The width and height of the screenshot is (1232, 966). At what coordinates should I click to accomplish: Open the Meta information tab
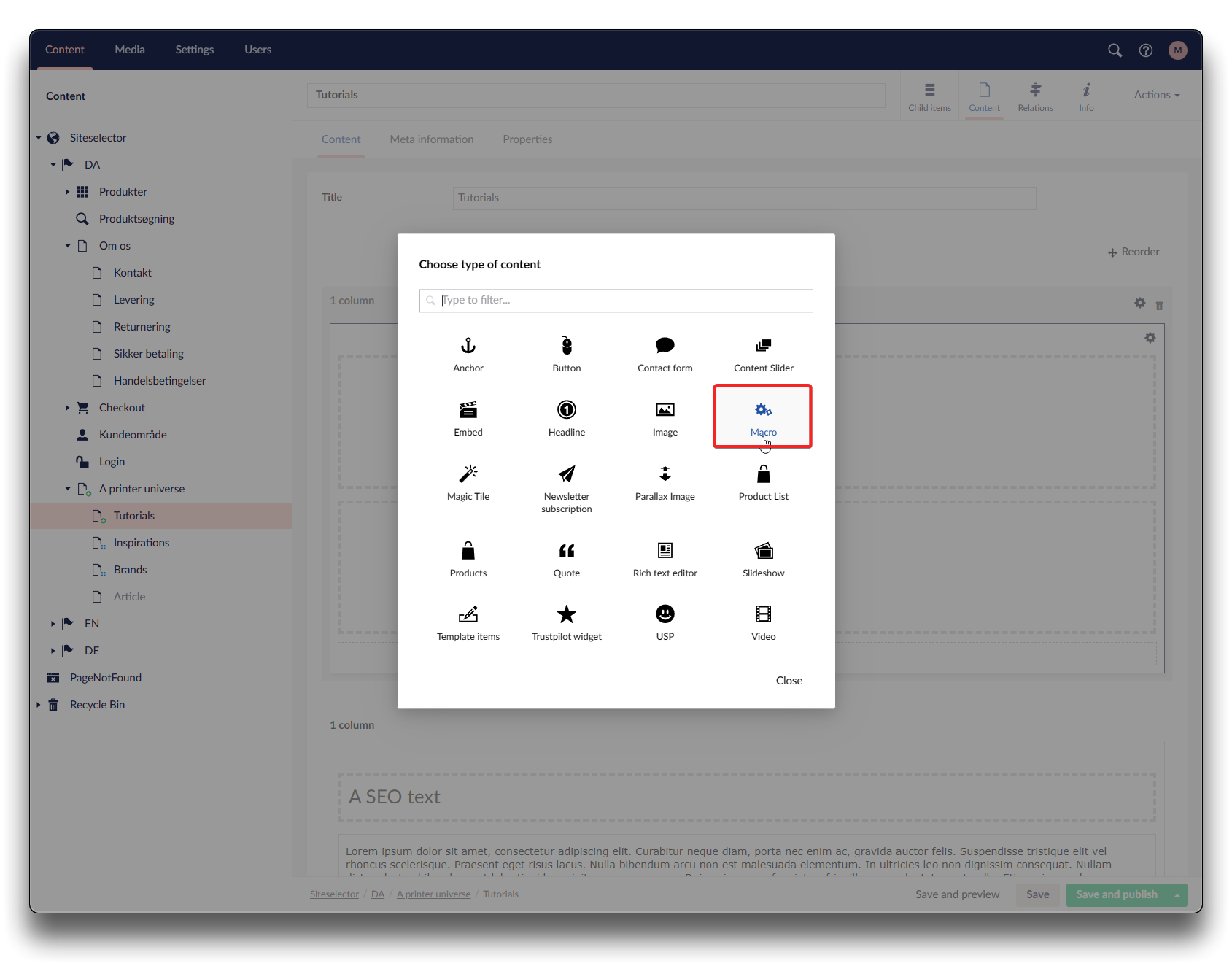(431, 139)
